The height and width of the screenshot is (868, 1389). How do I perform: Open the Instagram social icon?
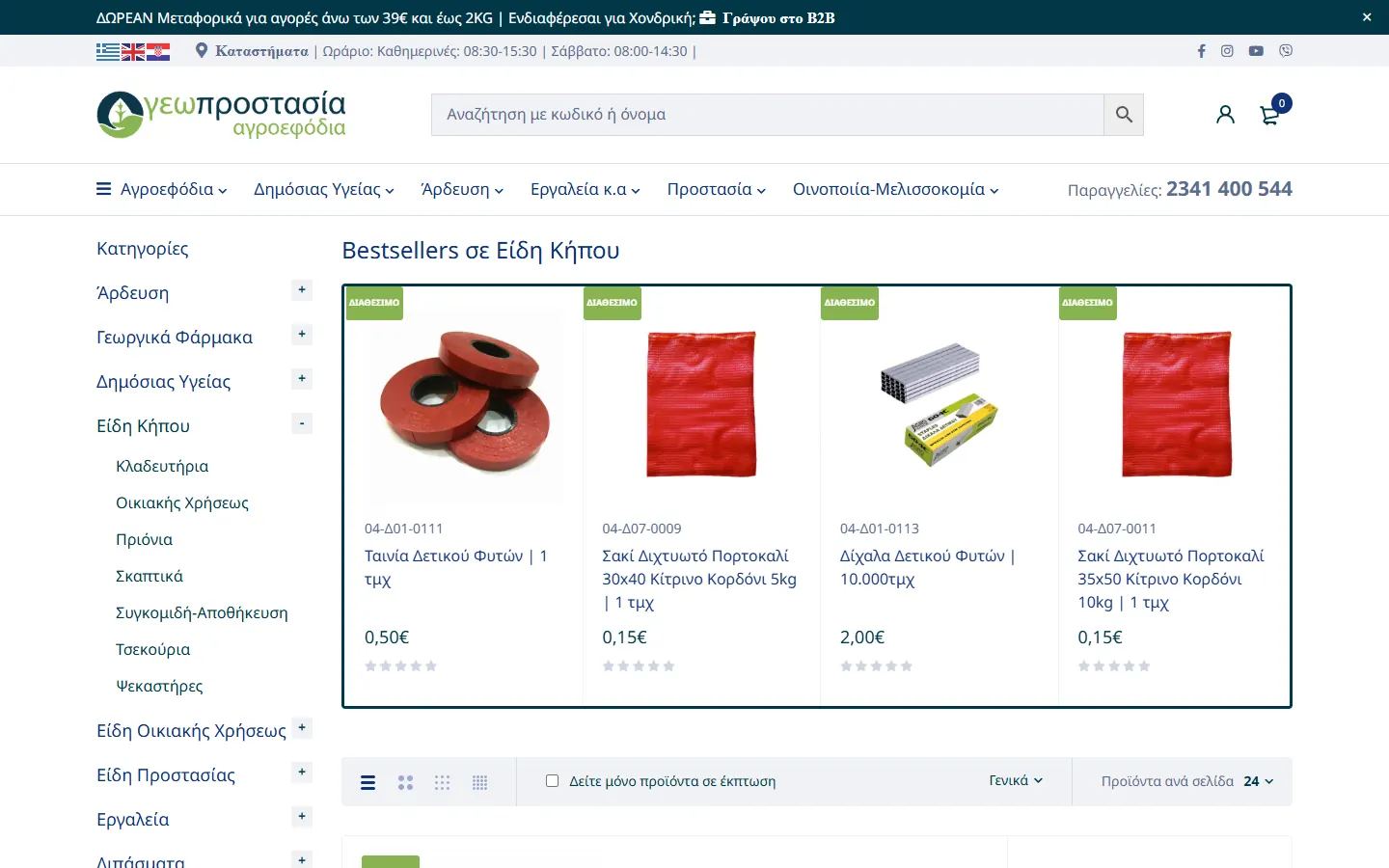tap(1227, 51)
